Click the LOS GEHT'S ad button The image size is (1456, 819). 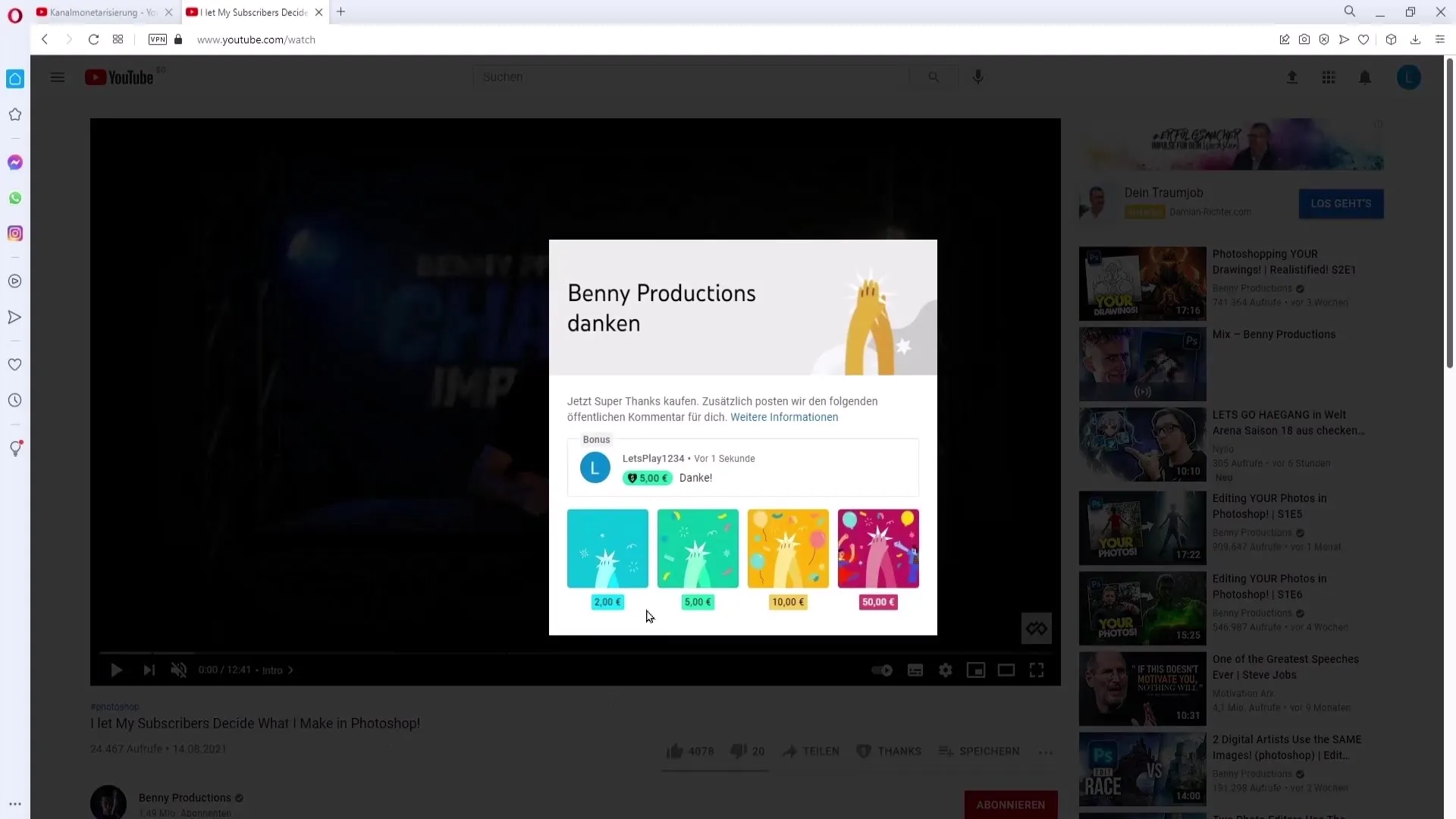coord(1341,203)
